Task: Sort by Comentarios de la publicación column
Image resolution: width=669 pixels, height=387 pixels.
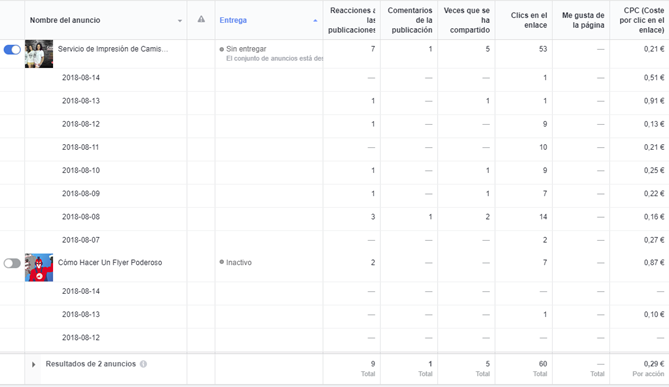Action: click(410, 20)
